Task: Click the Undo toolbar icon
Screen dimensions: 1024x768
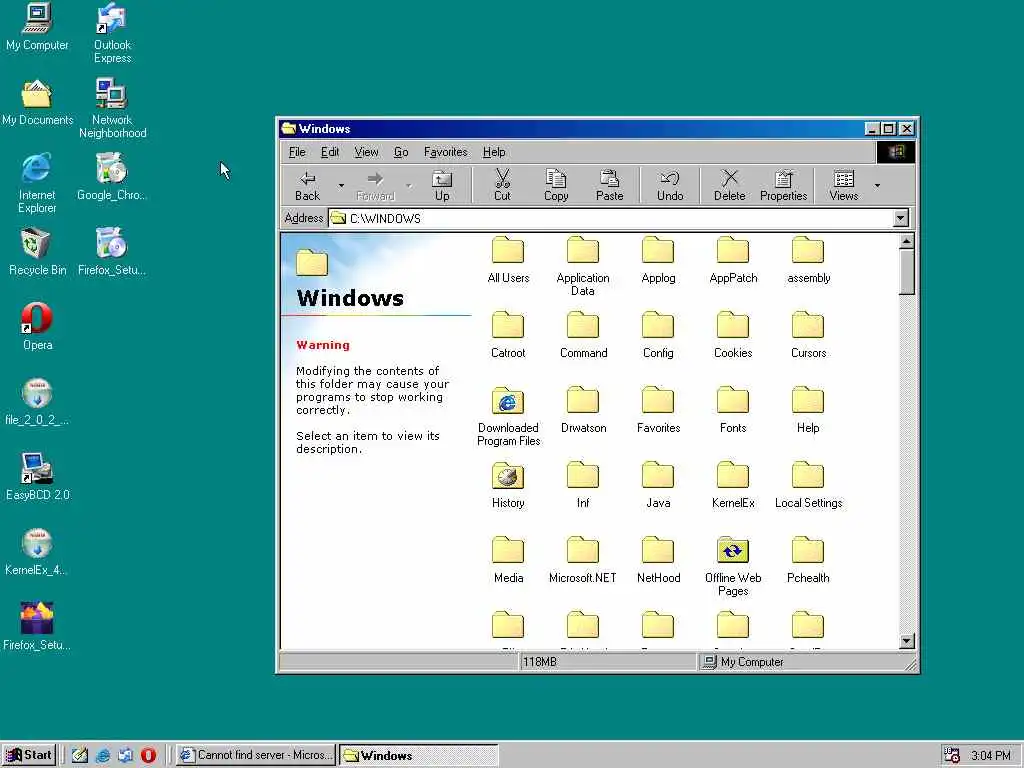Action: 670,185
